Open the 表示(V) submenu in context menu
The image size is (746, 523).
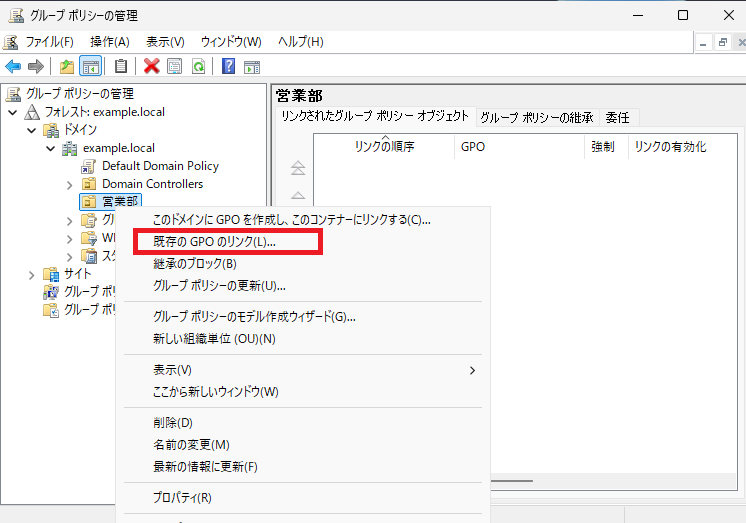point(303,370)
